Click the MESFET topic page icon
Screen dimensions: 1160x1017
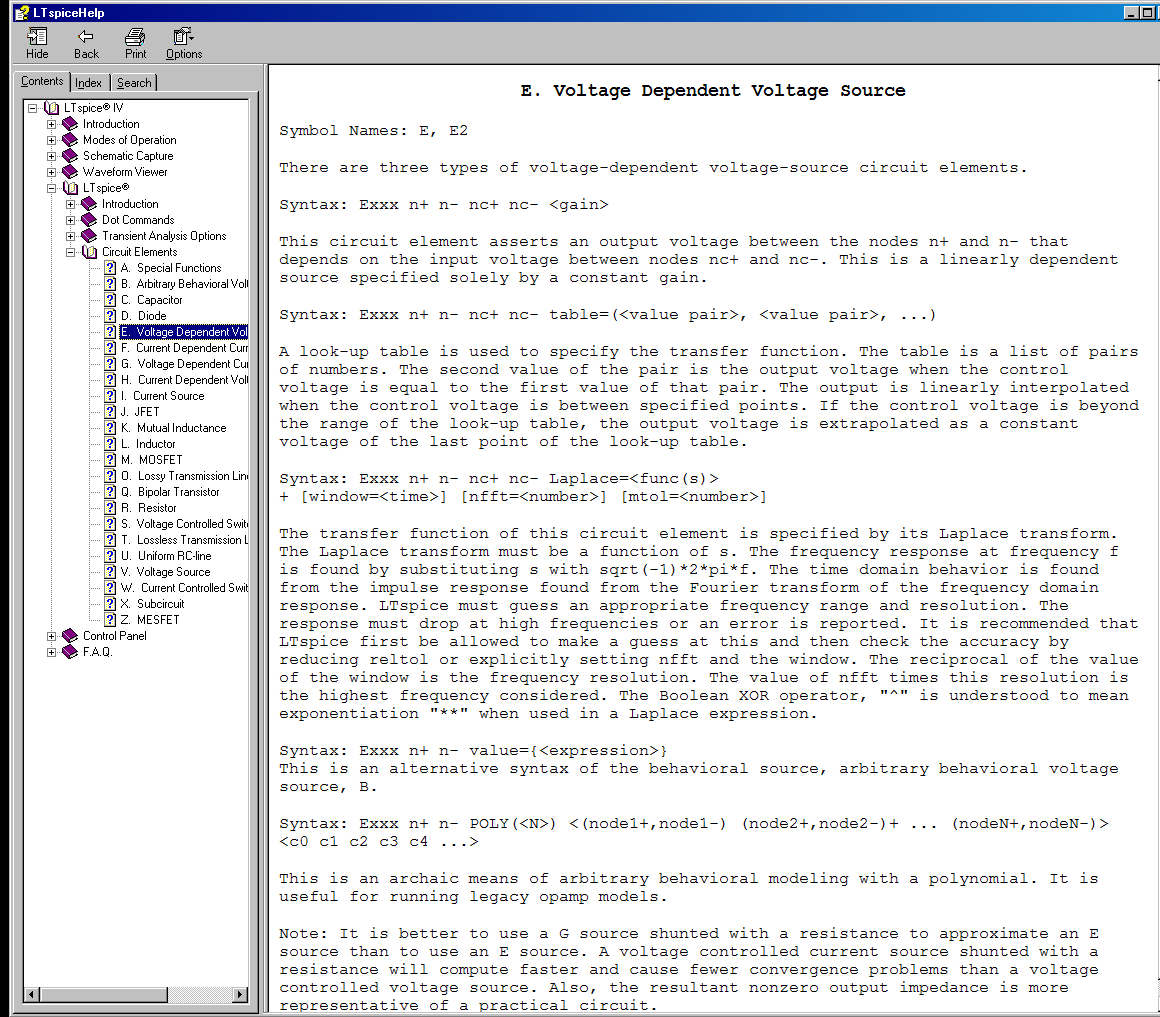109,620
